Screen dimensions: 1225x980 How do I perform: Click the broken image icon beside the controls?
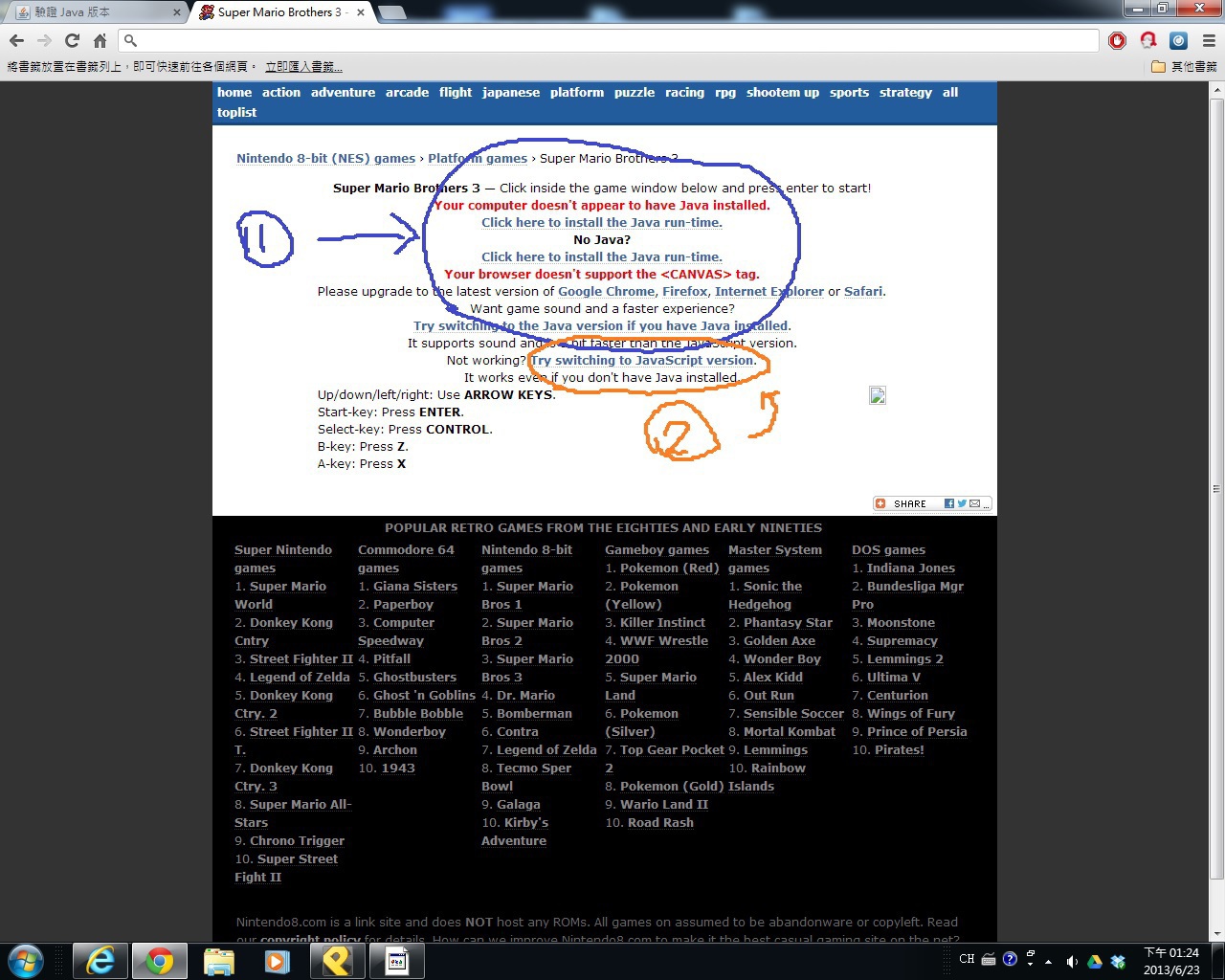tap(878, 395)
